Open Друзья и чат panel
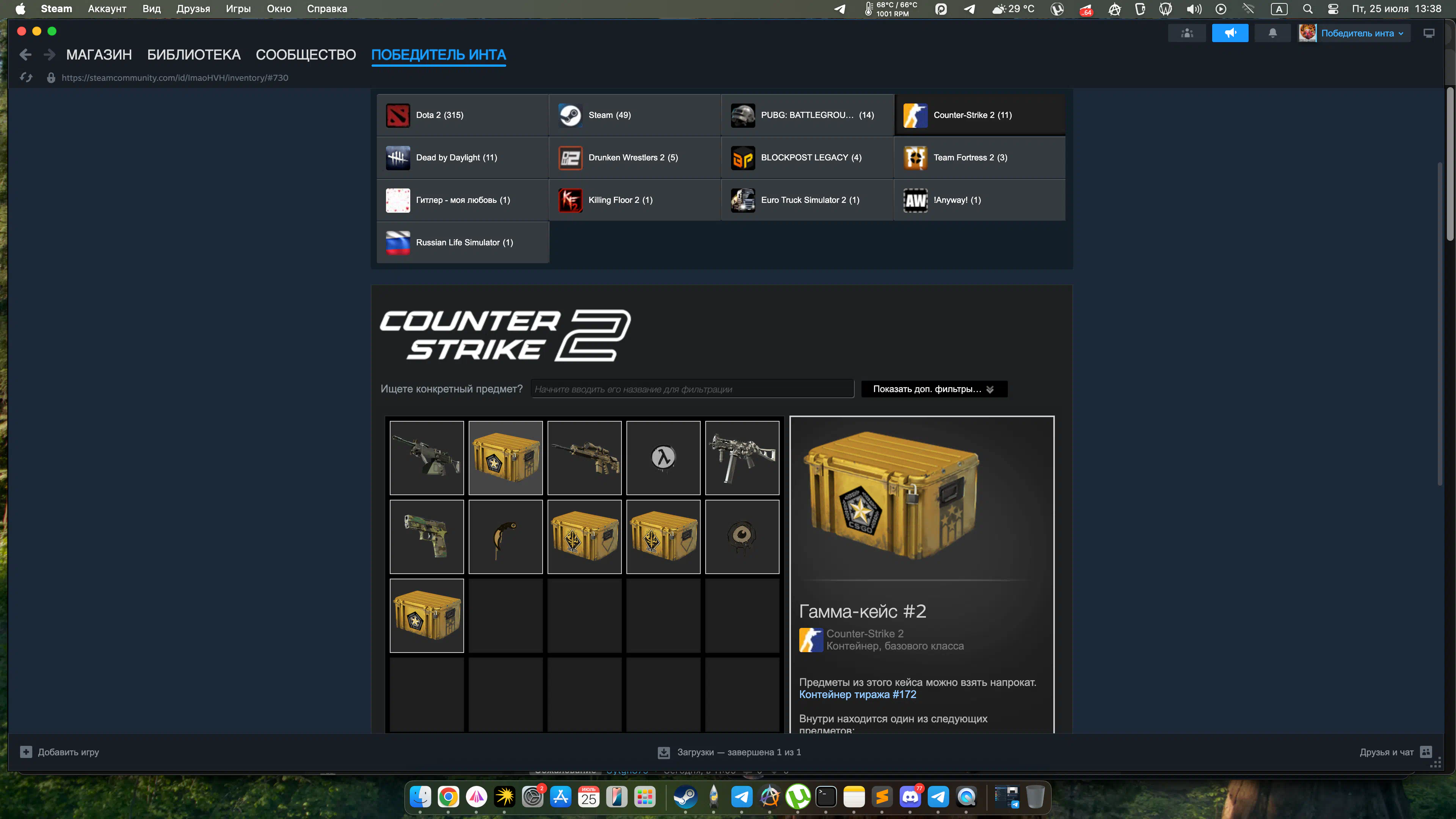This screenshot has width=1456, height=819. coord(1395,752)
